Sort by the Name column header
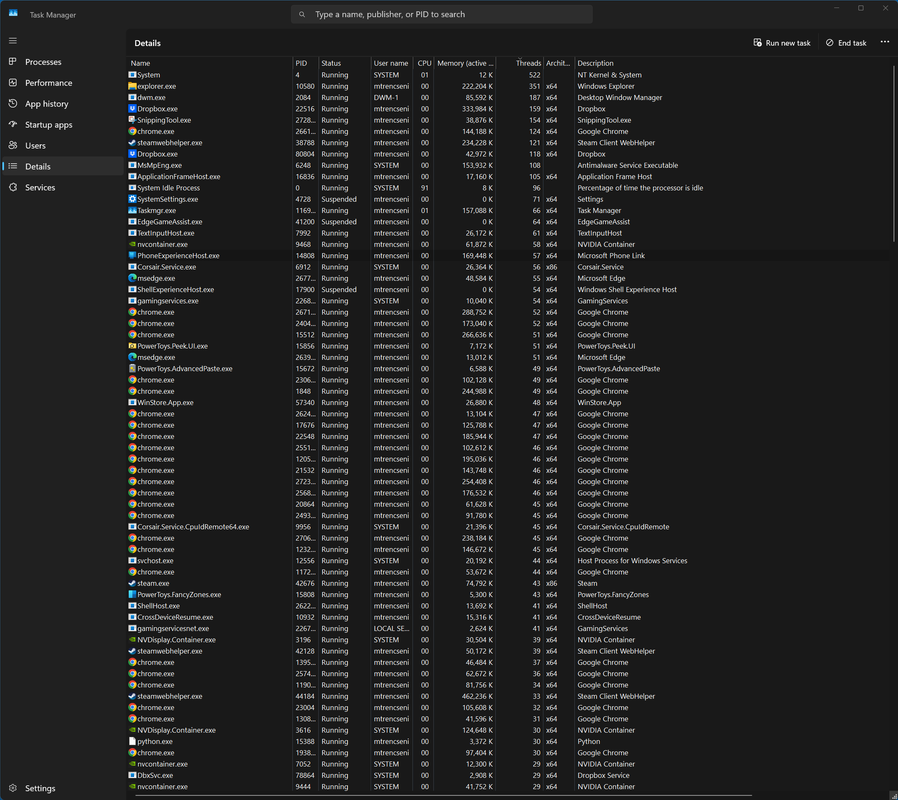Image resolution: width=898 pixels, height=800 pixels. [210, 63]
